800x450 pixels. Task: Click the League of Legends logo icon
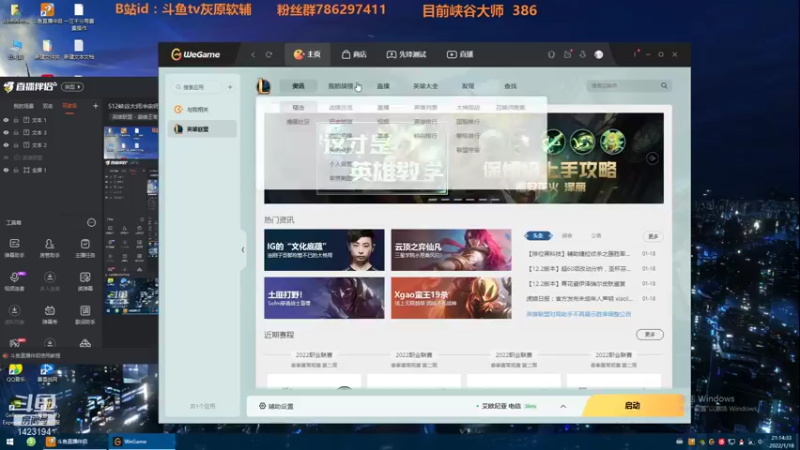[264, 86]
